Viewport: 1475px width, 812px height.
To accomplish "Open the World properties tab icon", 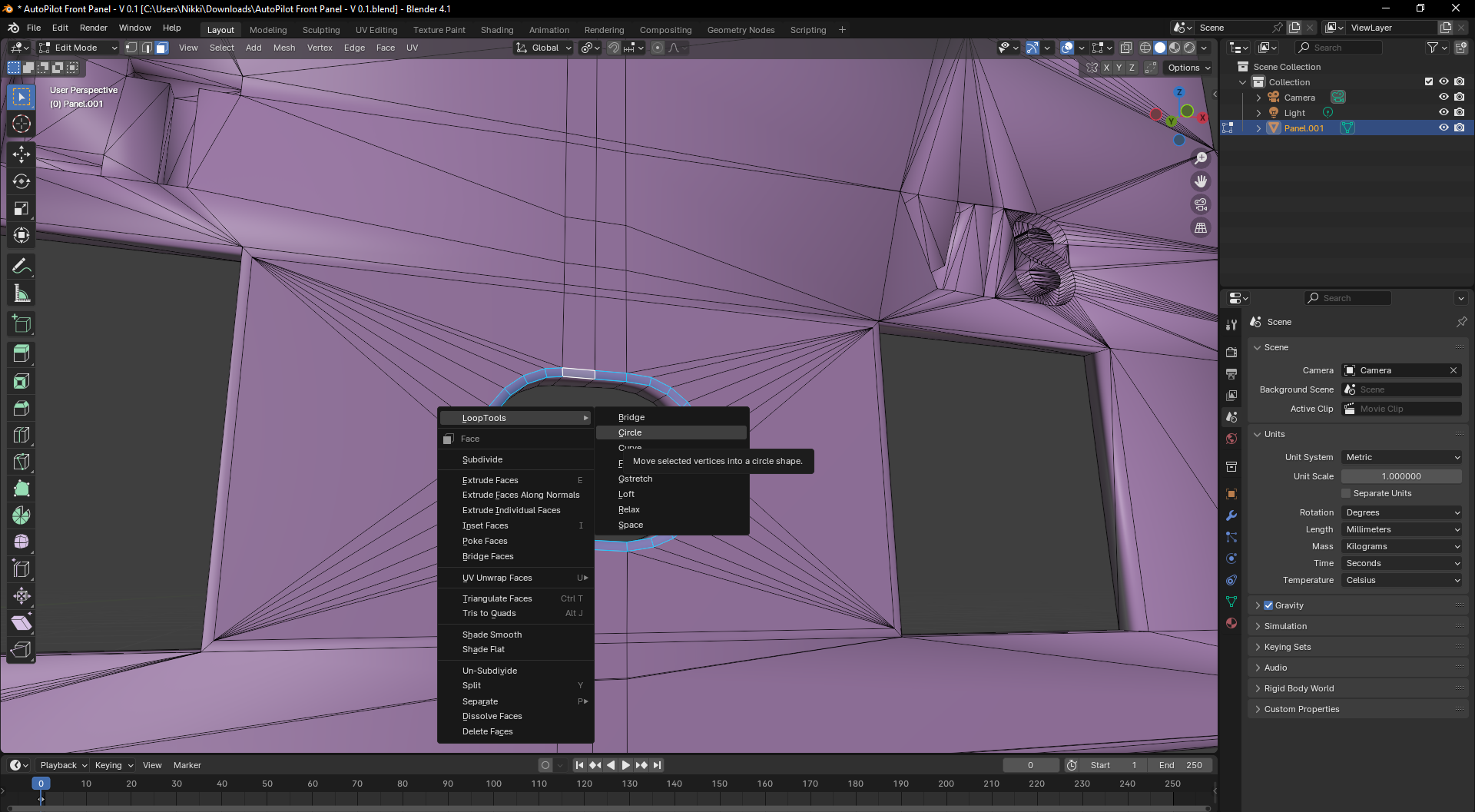I will [x=1231, y=439].
